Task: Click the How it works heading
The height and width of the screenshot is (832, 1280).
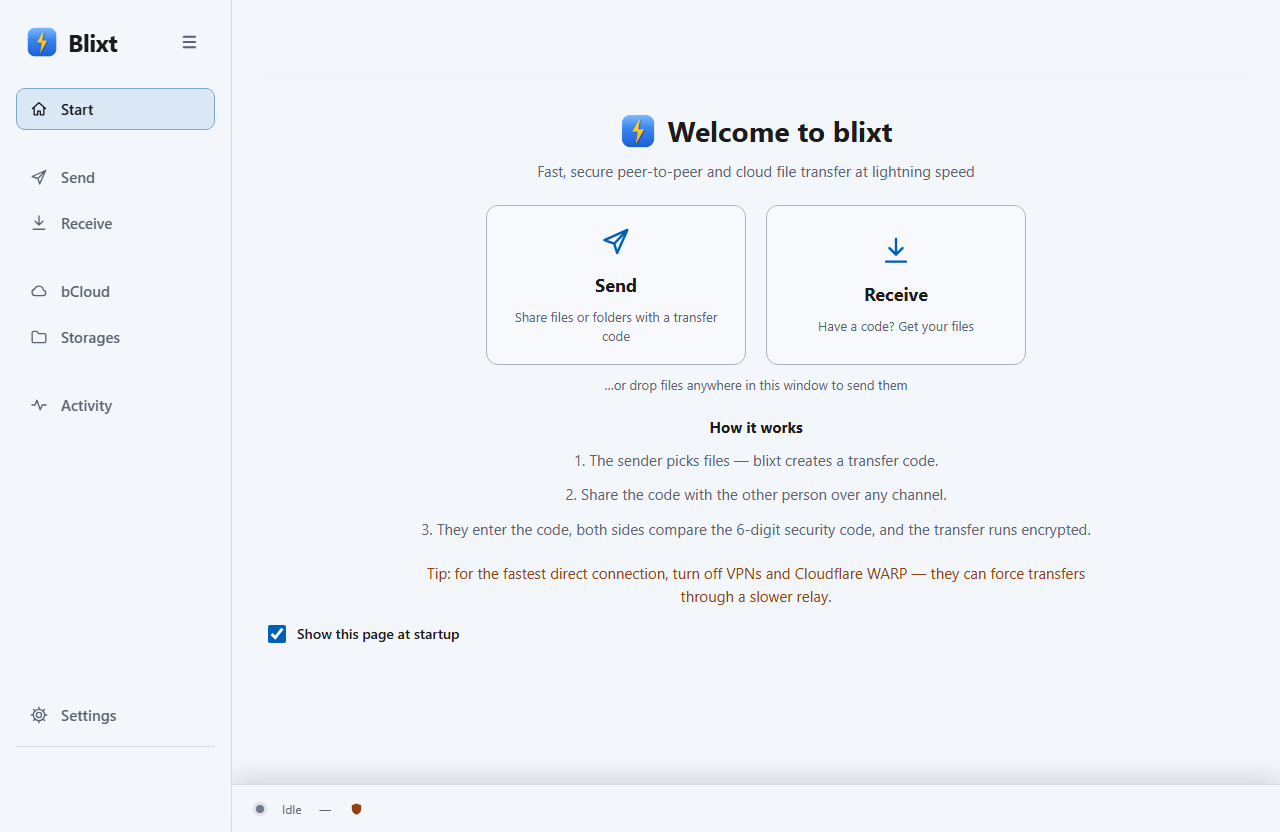Action: 756,427
